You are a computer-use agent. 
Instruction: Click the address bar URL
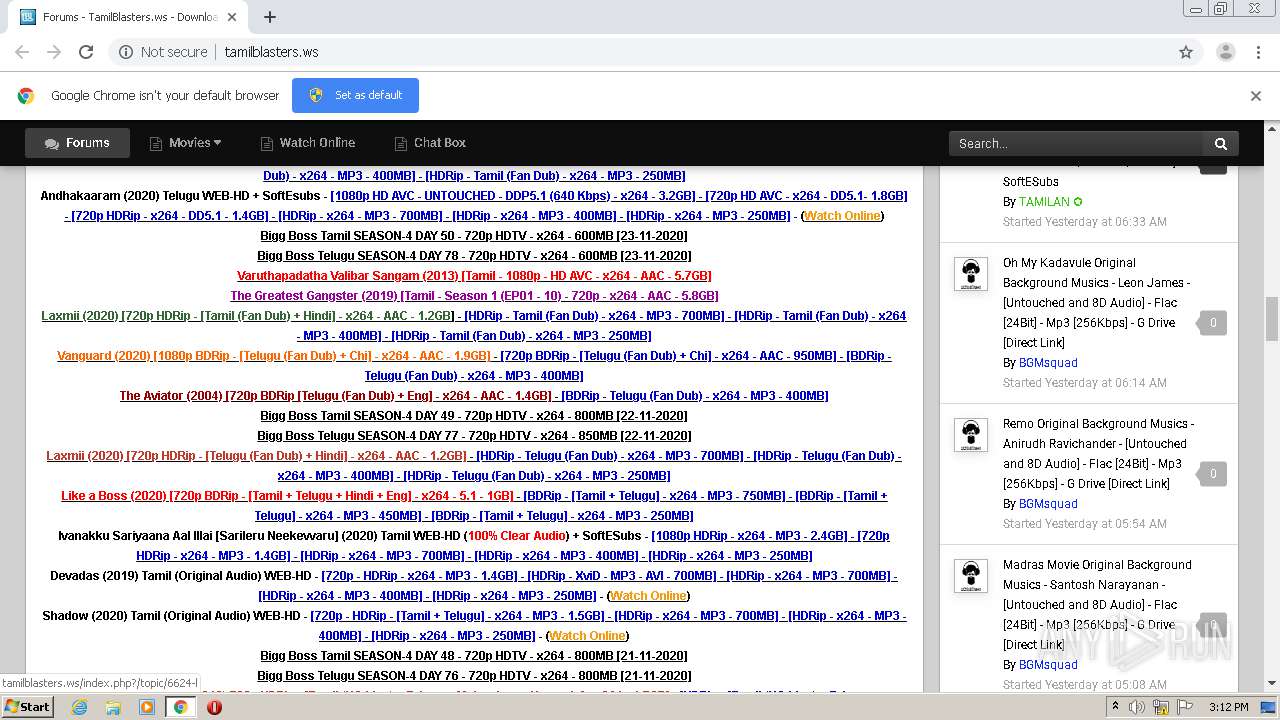tap(271, 52)
